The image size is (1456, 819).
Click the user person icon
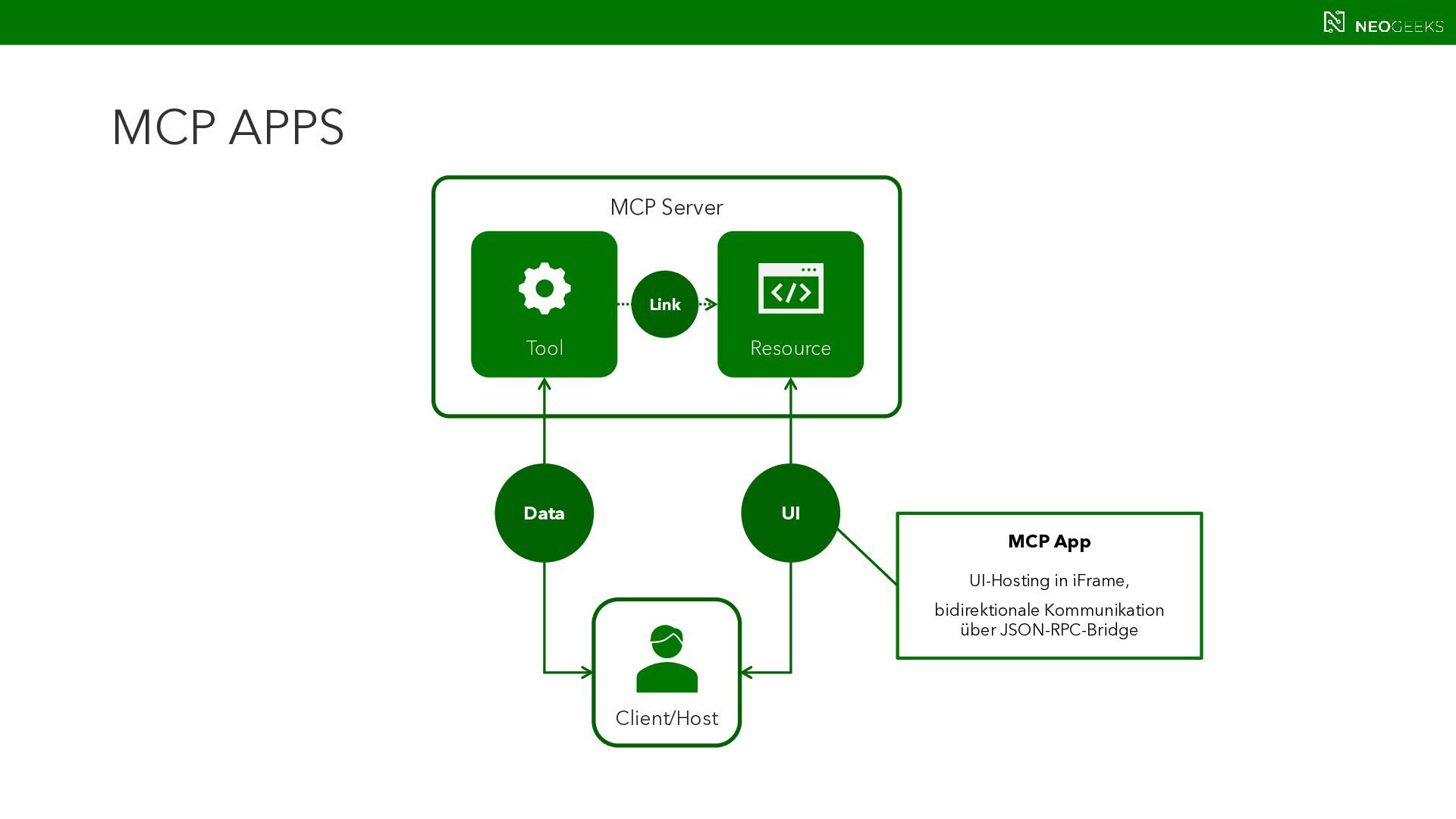click(667, 658)
